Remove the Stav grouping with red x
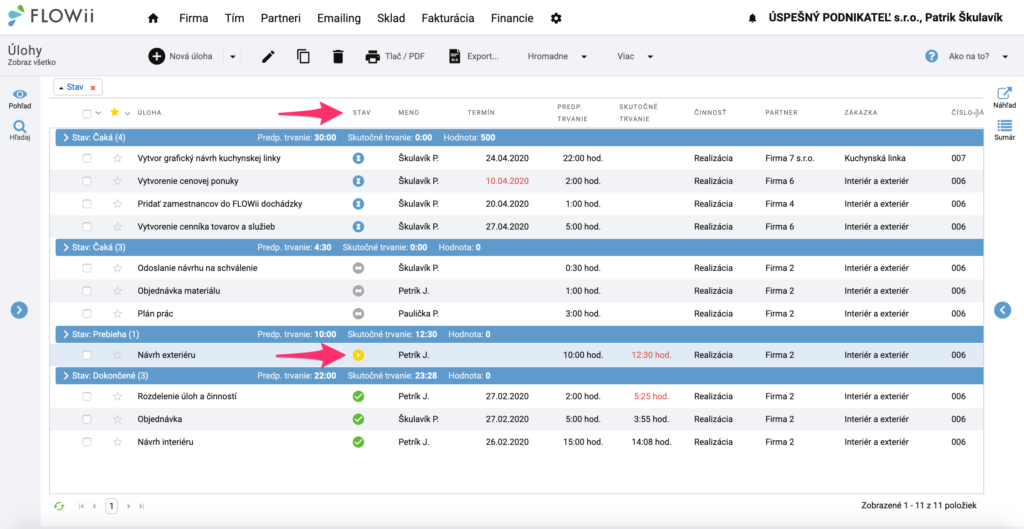This screenshot has height=529, width=1024. point(93,87)
